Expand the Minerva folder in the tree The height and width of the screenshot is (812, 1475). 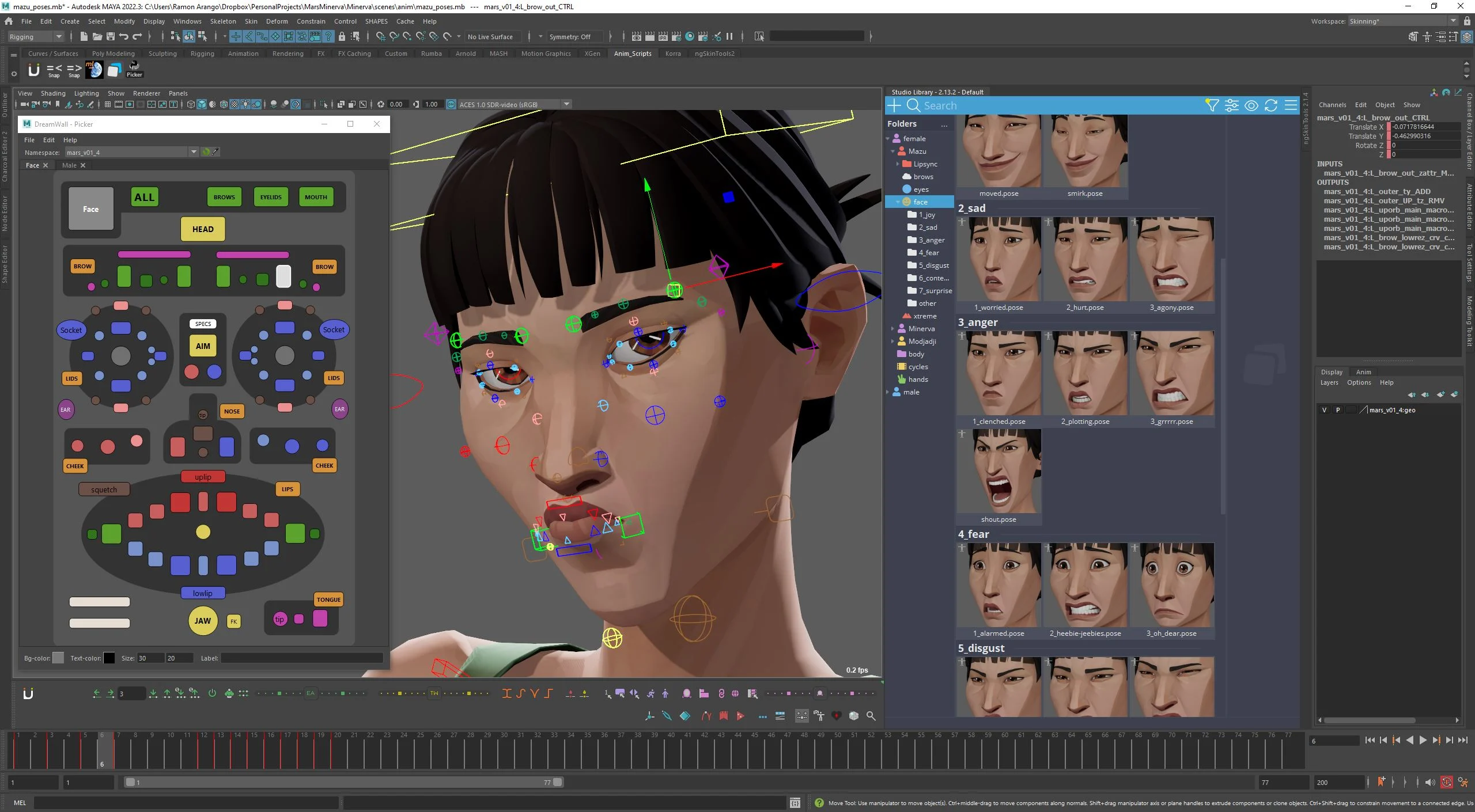click(x=892, y=329)
